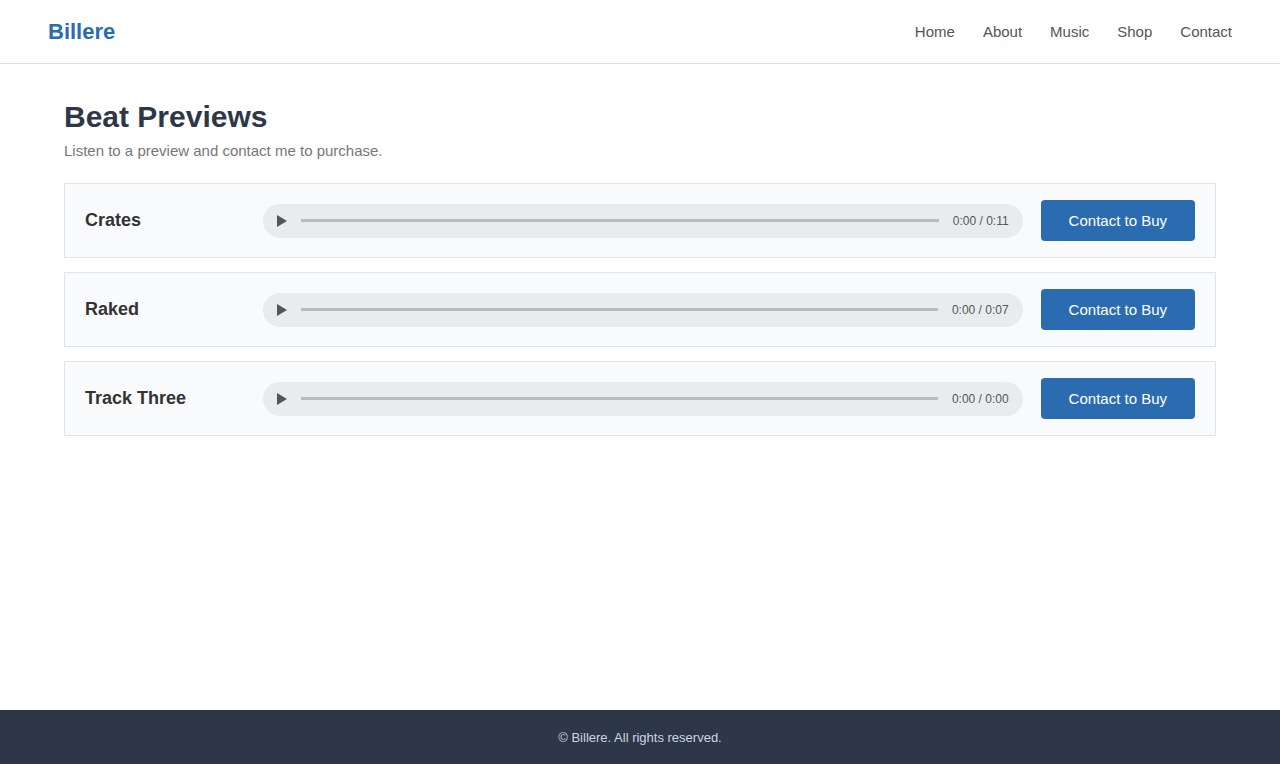The height and width of the screenshot is (764, 1280).
Task: Click the 0:00 / 0:11 time readout
Action: (980, 221)
